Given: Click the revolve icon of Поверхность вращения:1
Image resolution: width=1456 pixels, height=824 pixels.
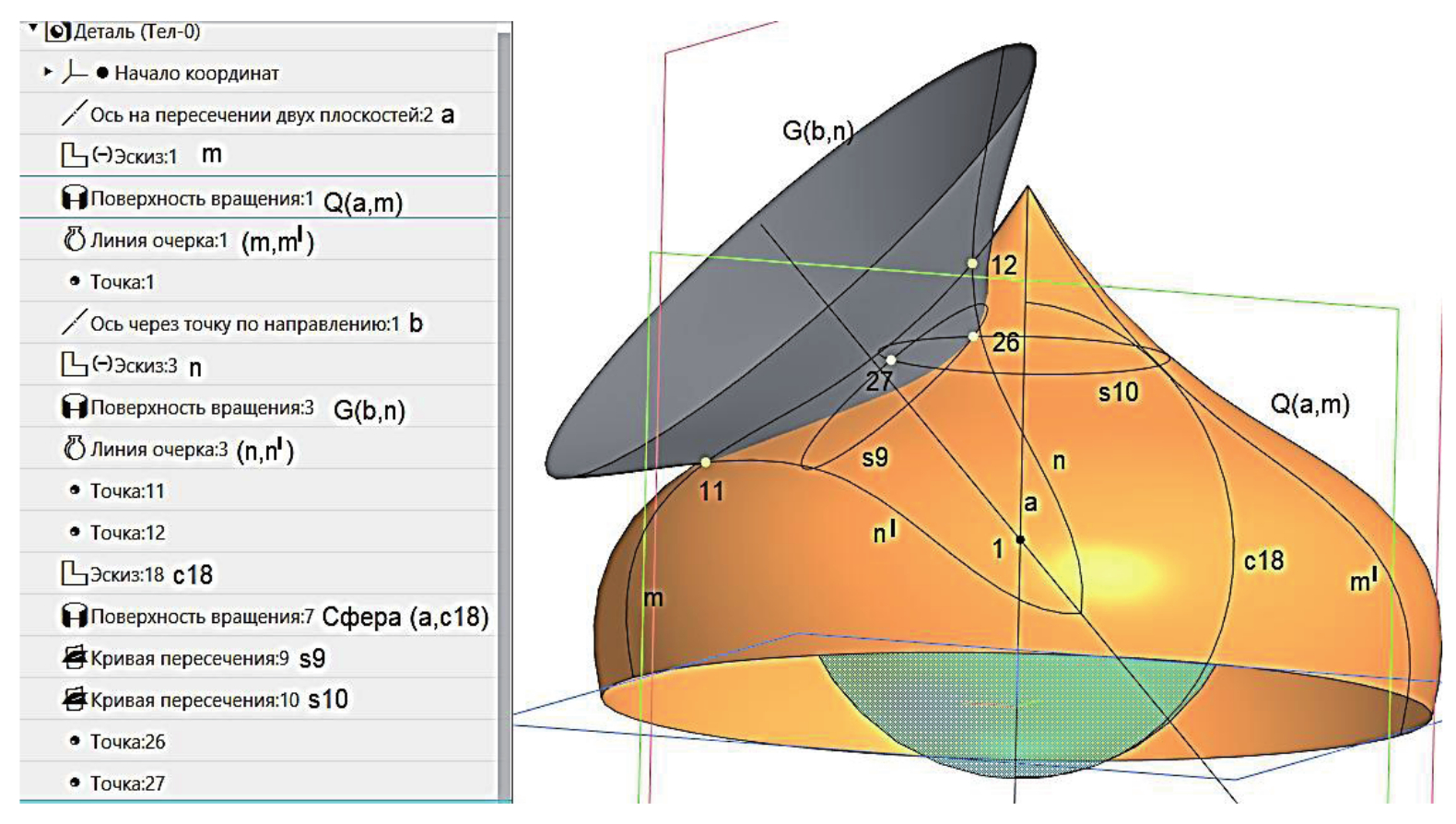Looking at the screenshot, I should click(74, 198).
